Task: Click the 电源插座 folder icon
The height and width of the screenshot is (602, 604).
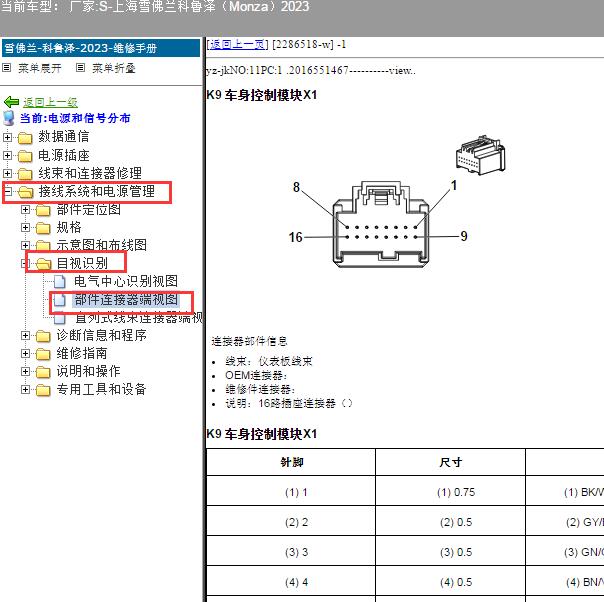Action: point(25,156)
